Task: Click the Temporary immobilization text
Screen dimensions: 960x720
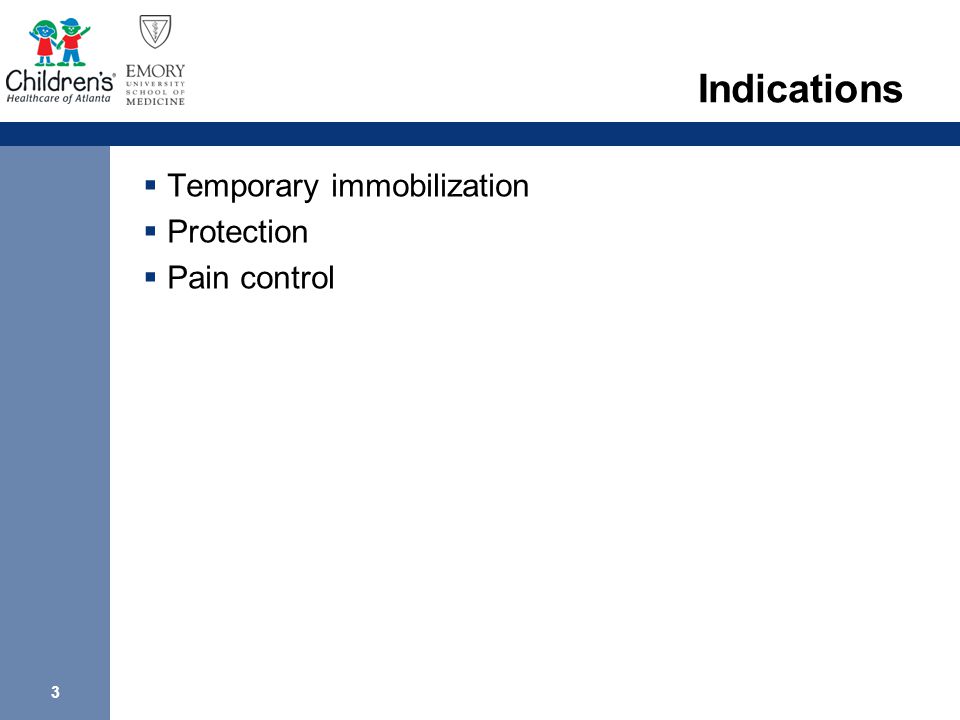Action: tap(348, 186)
